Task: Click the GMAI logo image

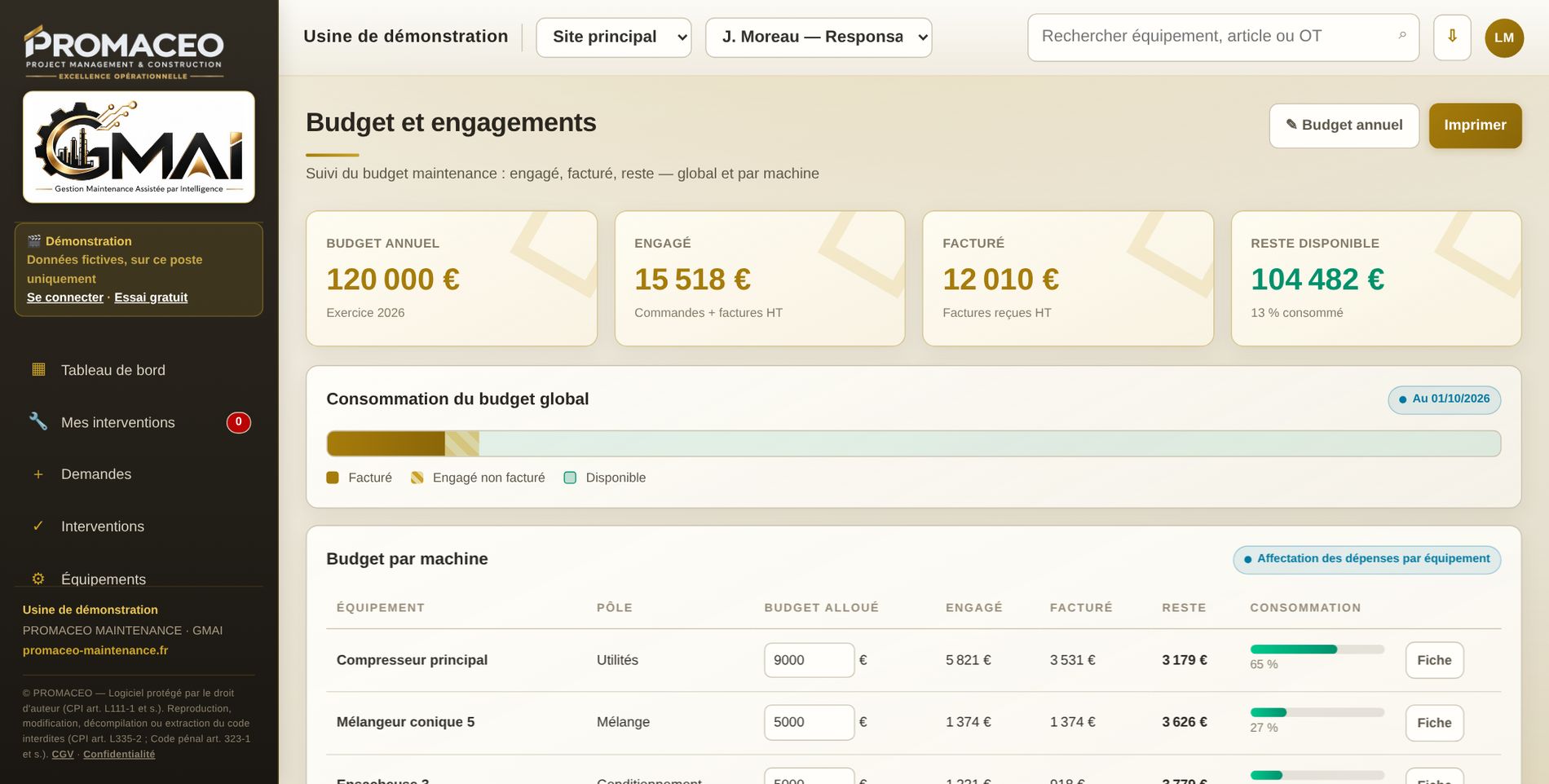Action: pyautogui.click(x=139, y=147)
